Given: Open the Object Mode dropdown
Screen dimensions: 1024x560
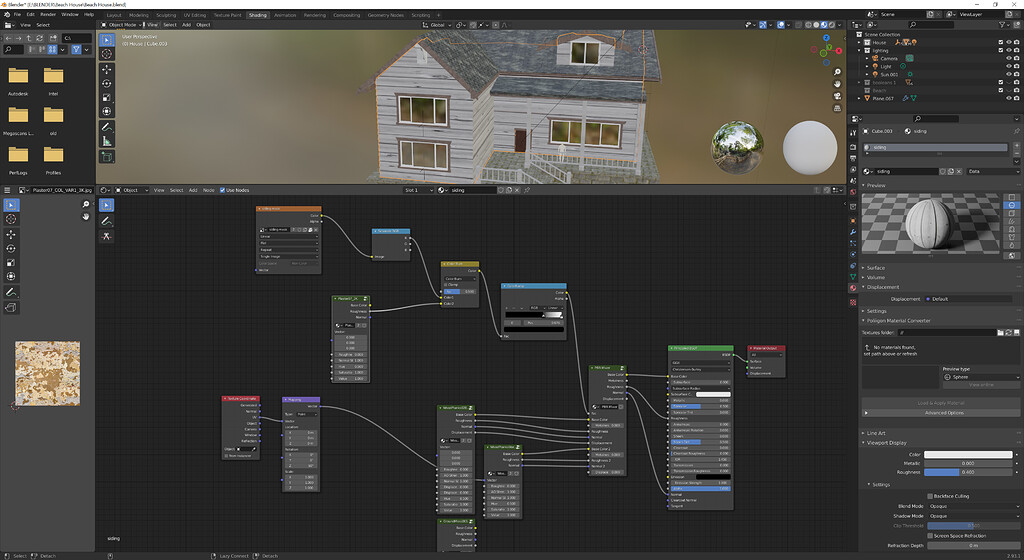Looking at the screenshot, I should [120, 25].
